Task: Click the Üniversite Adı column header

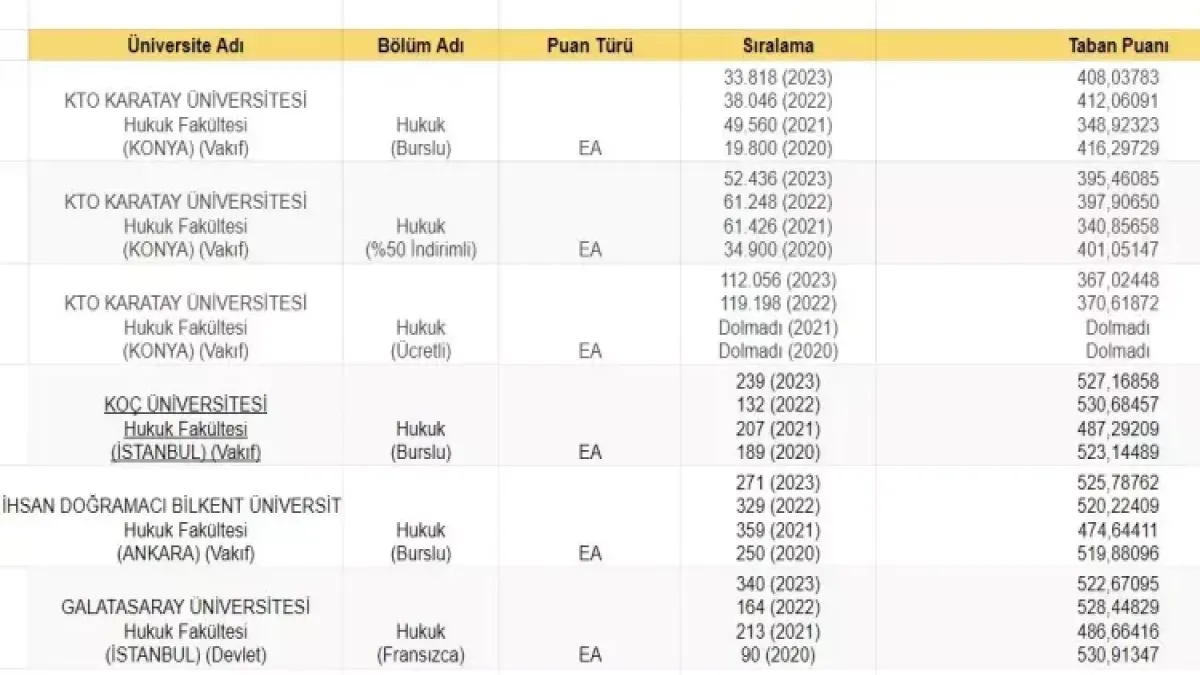Action: [x=185, y=46]
